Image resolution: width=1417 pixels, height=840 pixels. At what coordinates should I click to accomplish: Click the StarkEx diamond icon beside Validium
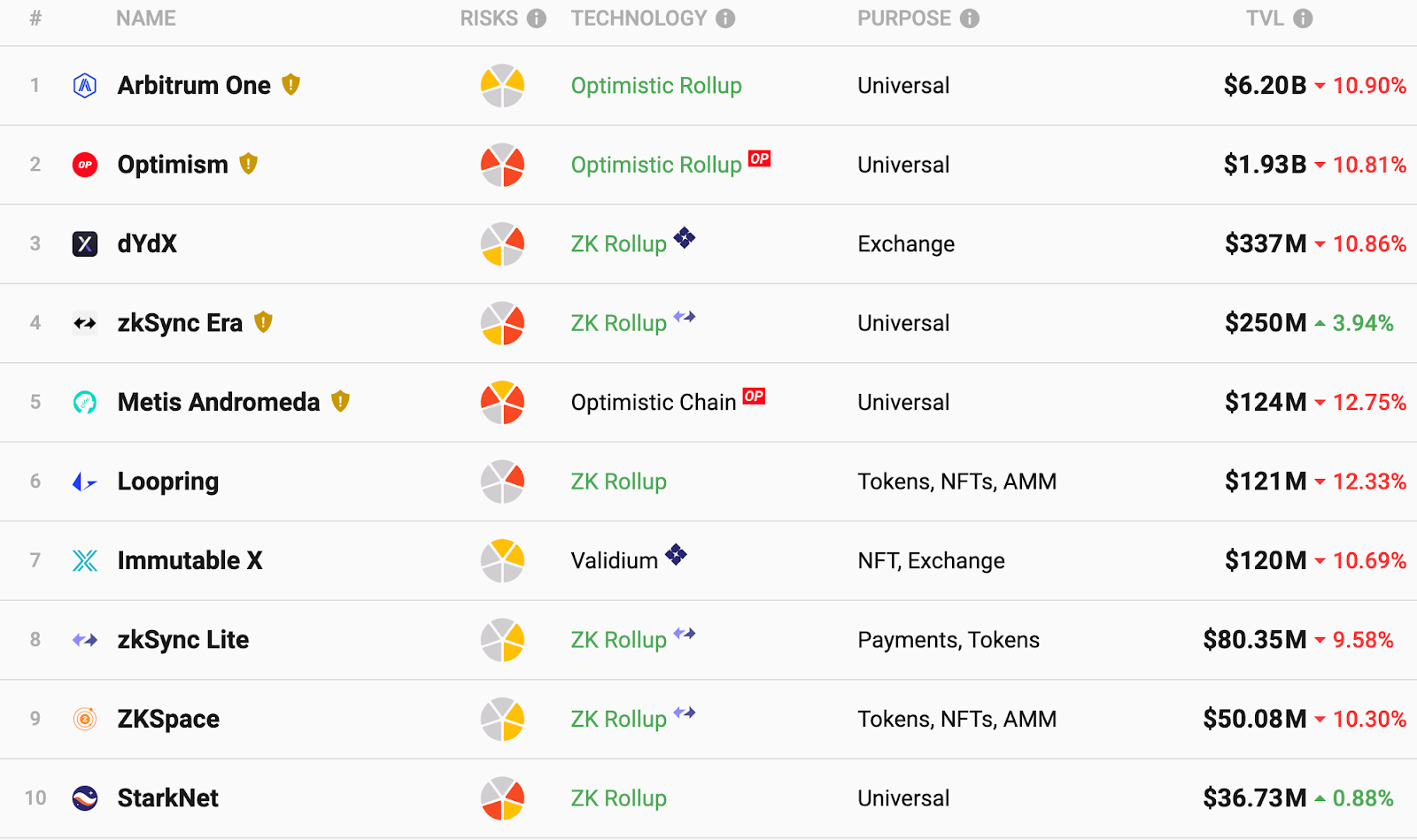676,555
